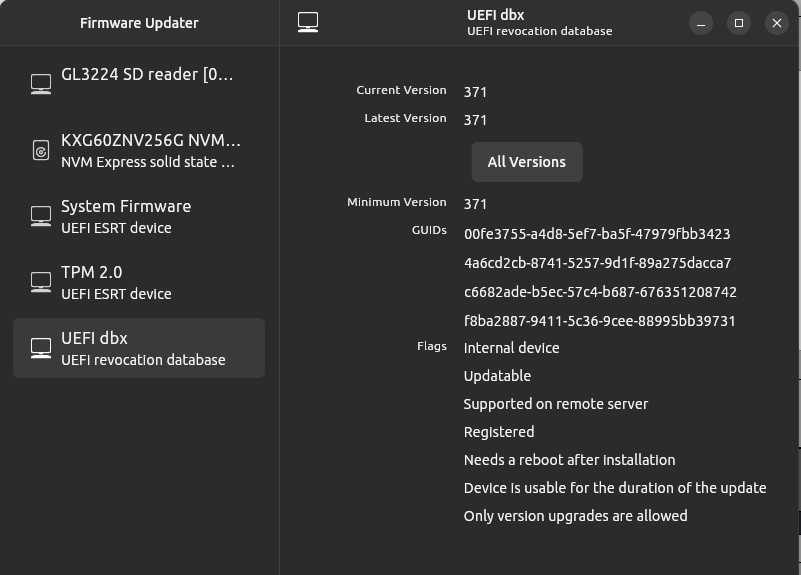Choose the TPM 2.0 device entry

[x=139, y=282]
